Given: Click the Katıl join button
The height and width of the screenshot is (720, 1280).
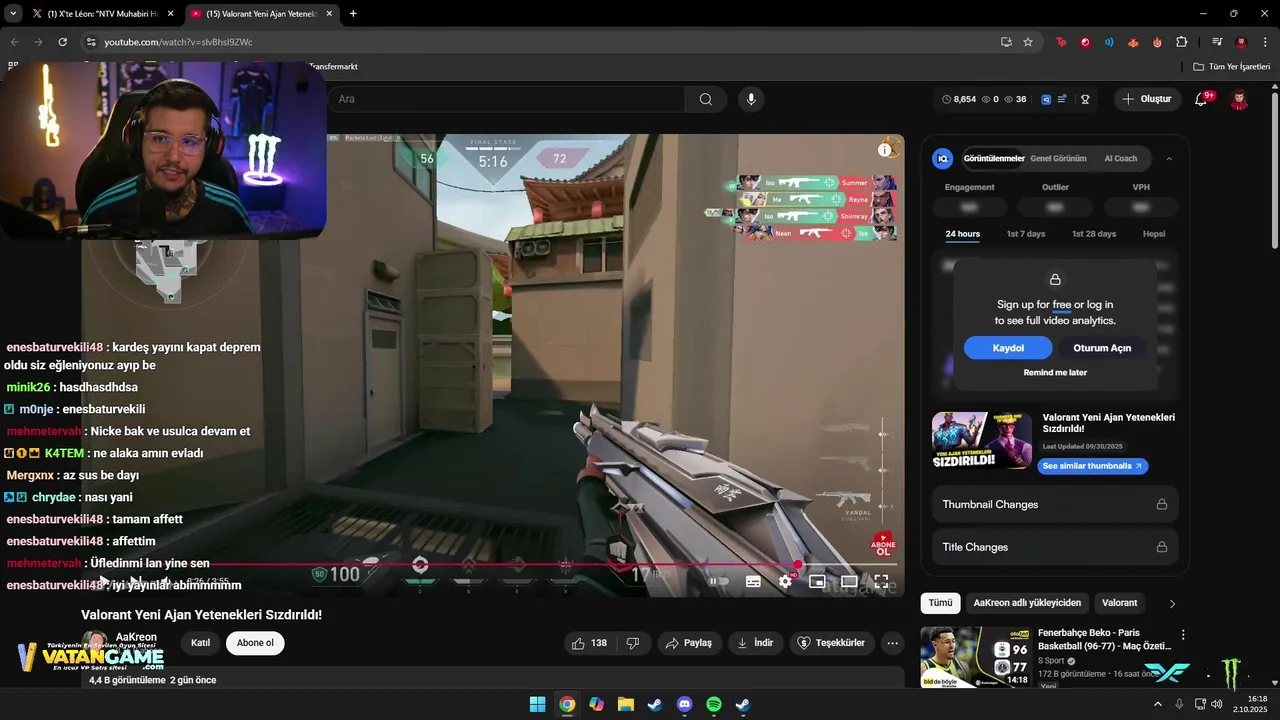Looking at the screenshot, I should pyautogui.click(x=200, y=643).
